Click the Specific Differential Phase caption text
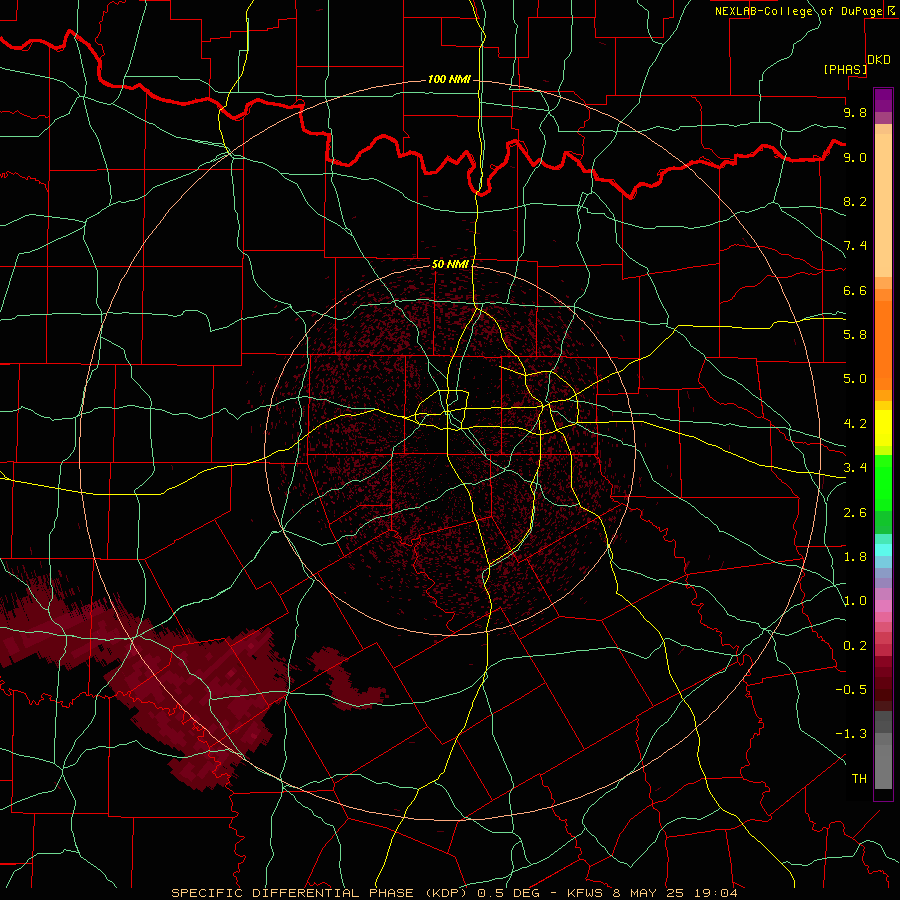Viewport: 900px width, 900px height. (x=453, y=893)
